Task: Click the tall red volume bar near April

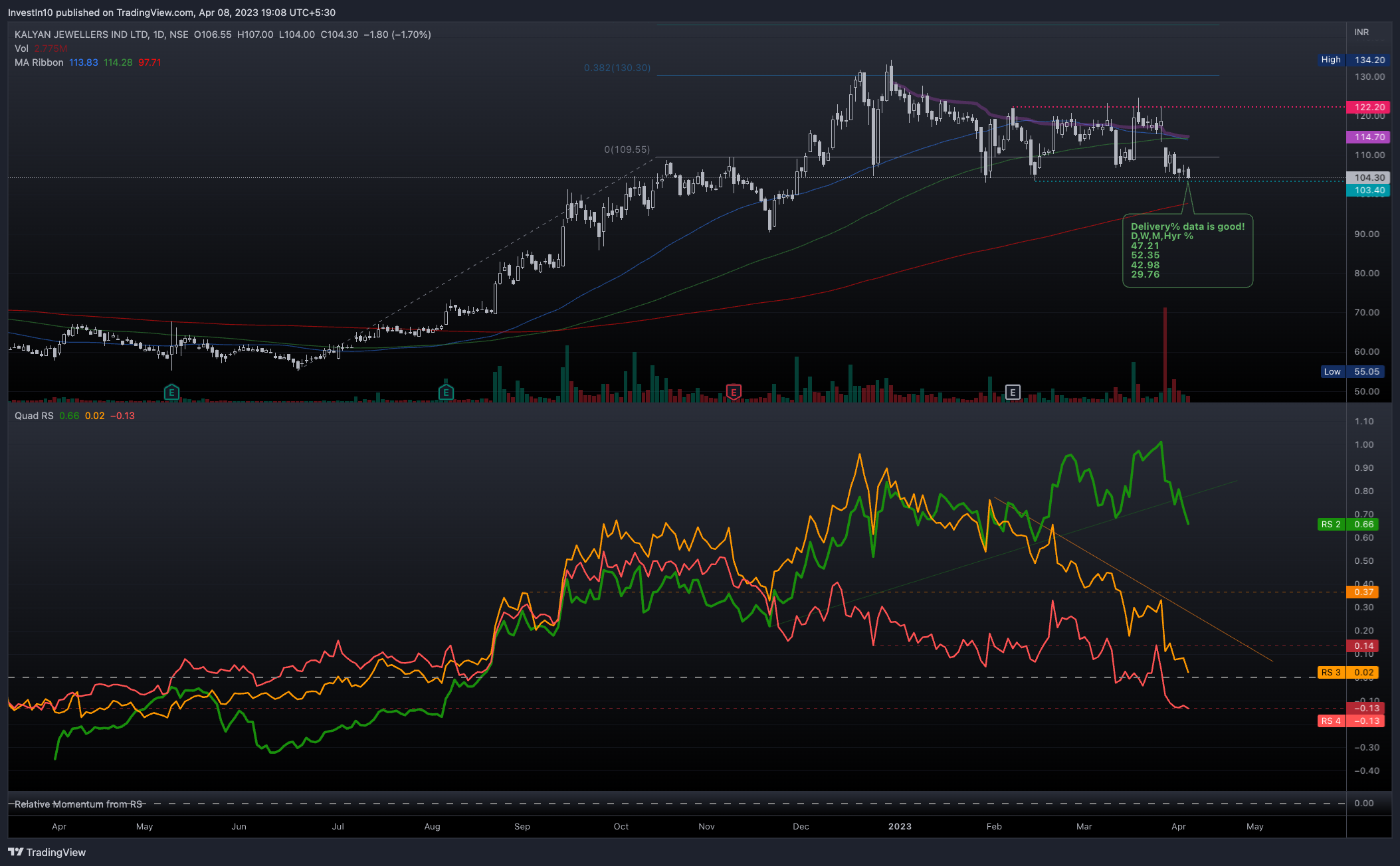Action: click(1165, 354)
